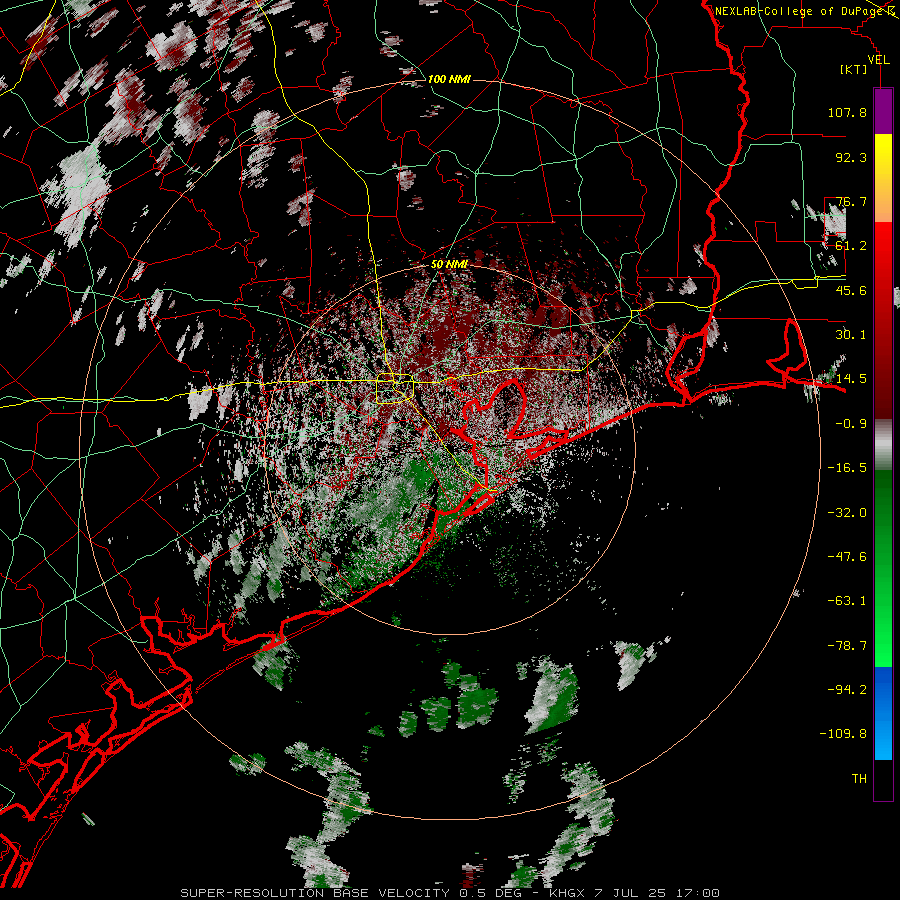The image size is (900, 900).
Task: Click the yellow-orange segment of the velocity scale
Action: point(883,178)
